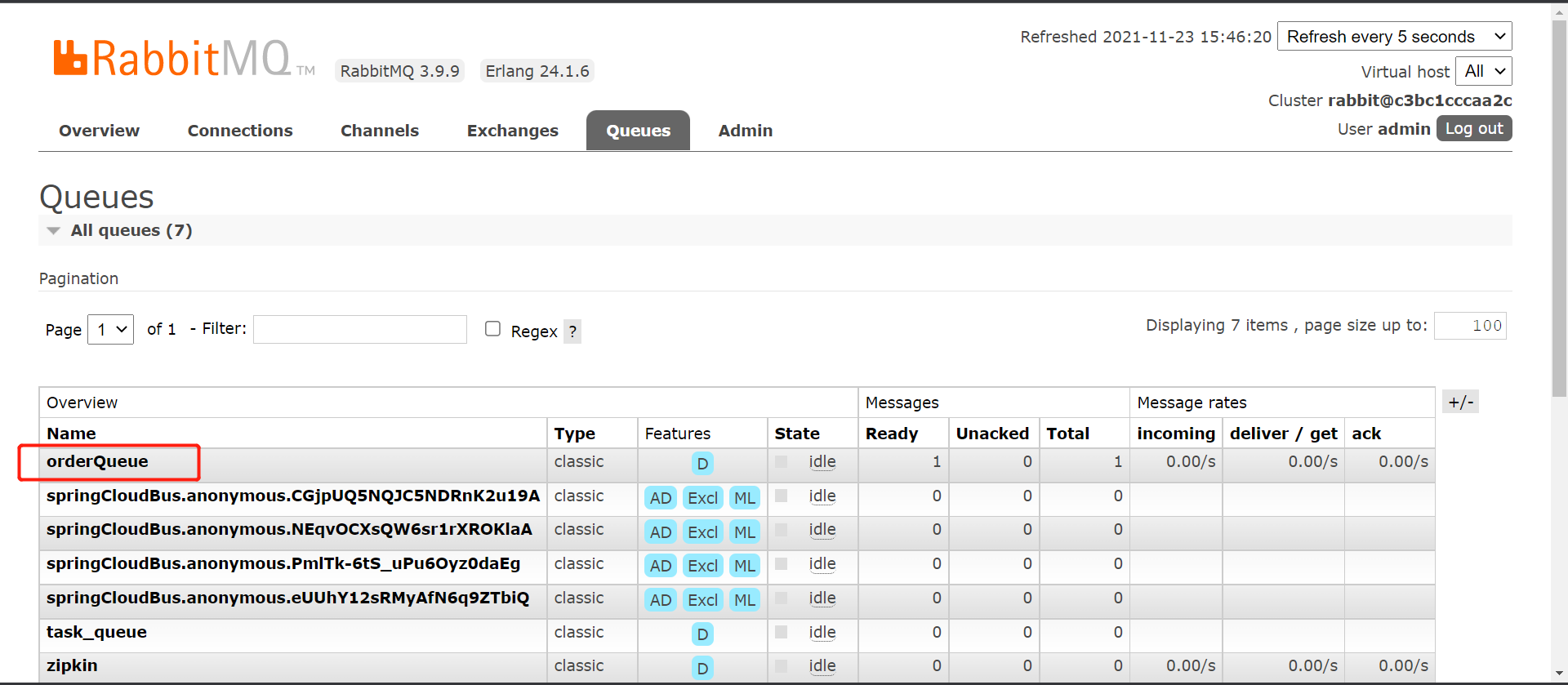This screenshot has width=1568, height=685.
Task: Sort queues by Total column header
Action: pyautogui.click(x=1068, y=434)
